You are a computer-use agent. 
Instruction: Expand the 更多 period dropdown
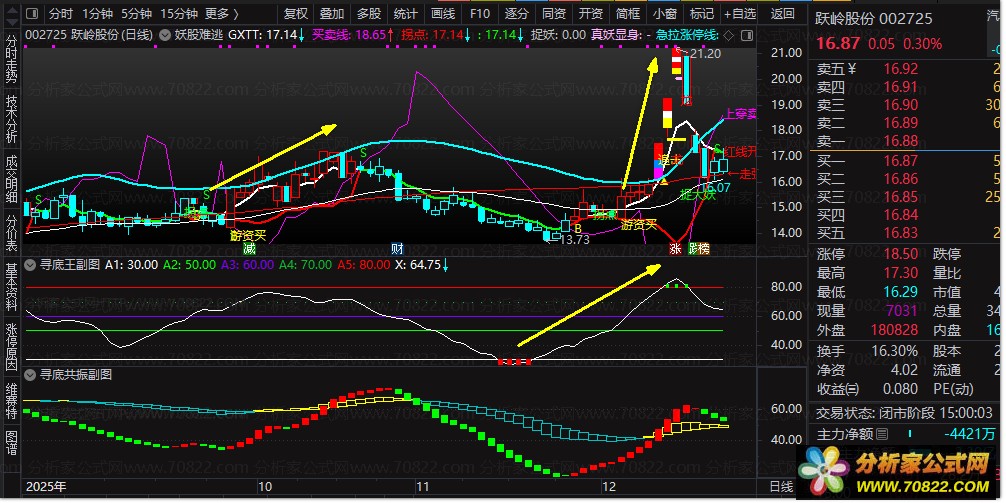coord(223,14)
